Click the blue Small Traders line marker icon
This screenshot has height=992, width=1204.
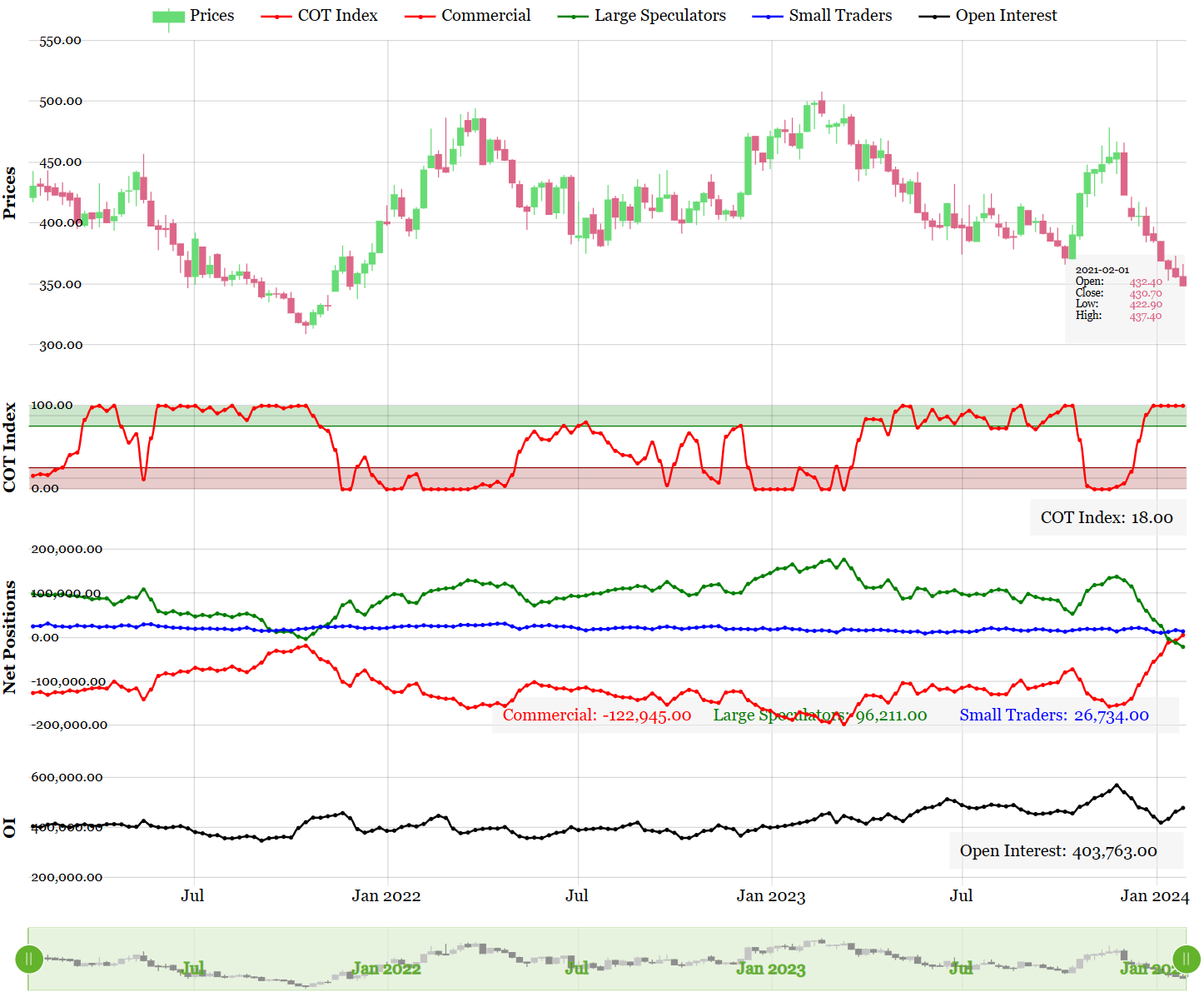(767, 17)
